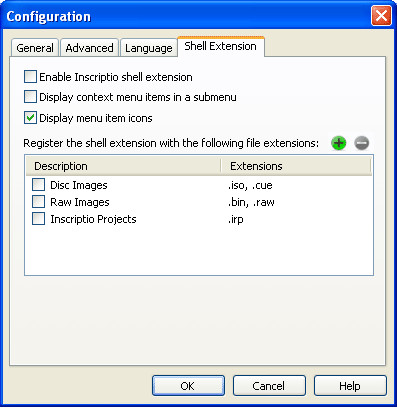397x408 pixels.
Task: Click the OK button
Action: [188, 386]
